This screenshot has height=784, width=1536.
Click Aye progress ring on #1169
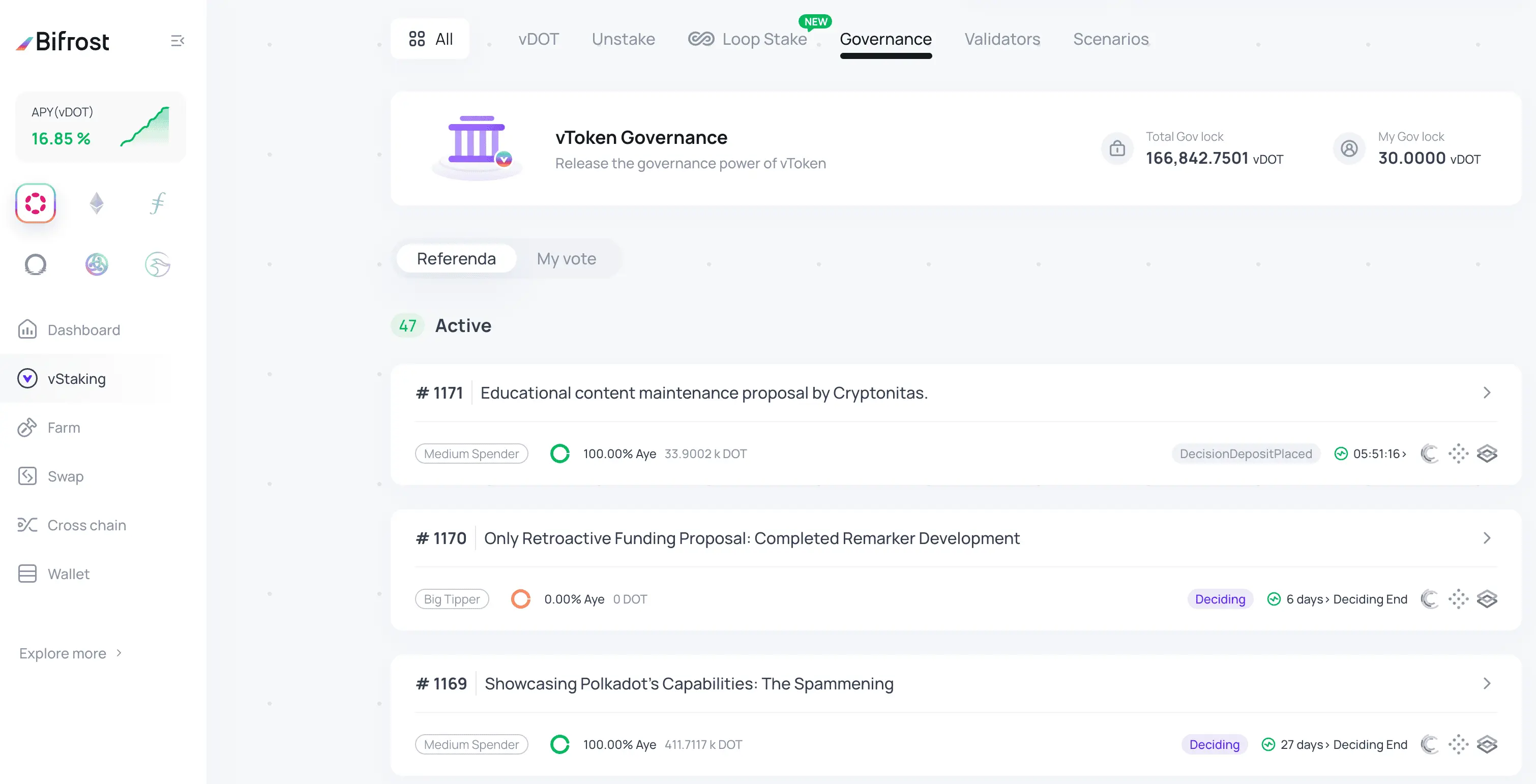pos(559,745)
